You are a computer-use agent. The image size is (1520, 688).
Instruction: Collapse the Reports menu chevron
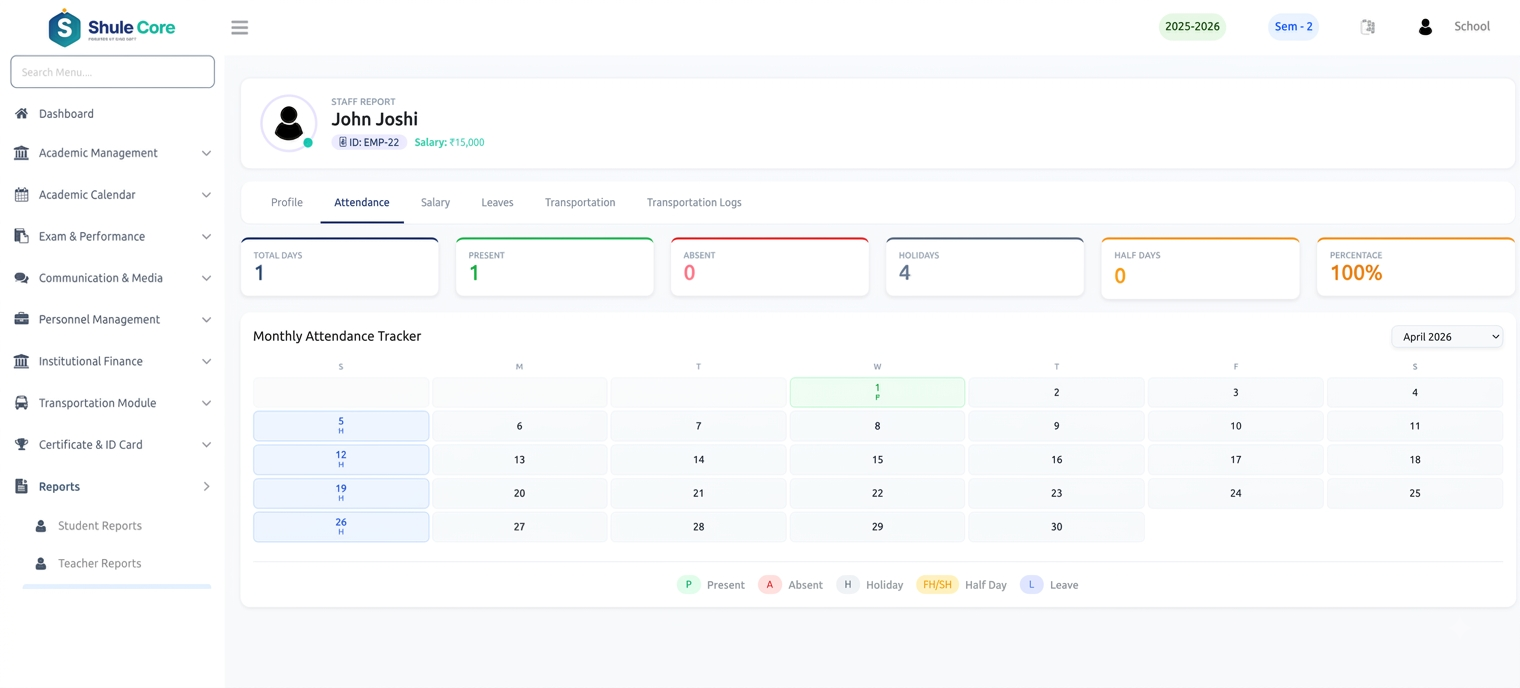coord(207,487)
